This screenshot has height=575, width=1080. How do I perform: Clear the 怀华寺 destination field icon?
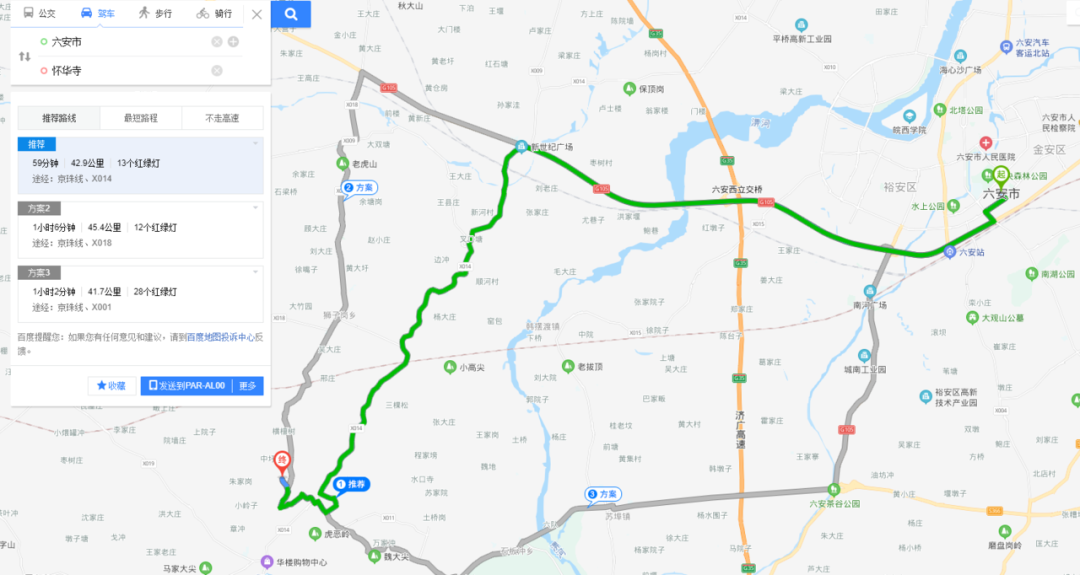(216, 71)
